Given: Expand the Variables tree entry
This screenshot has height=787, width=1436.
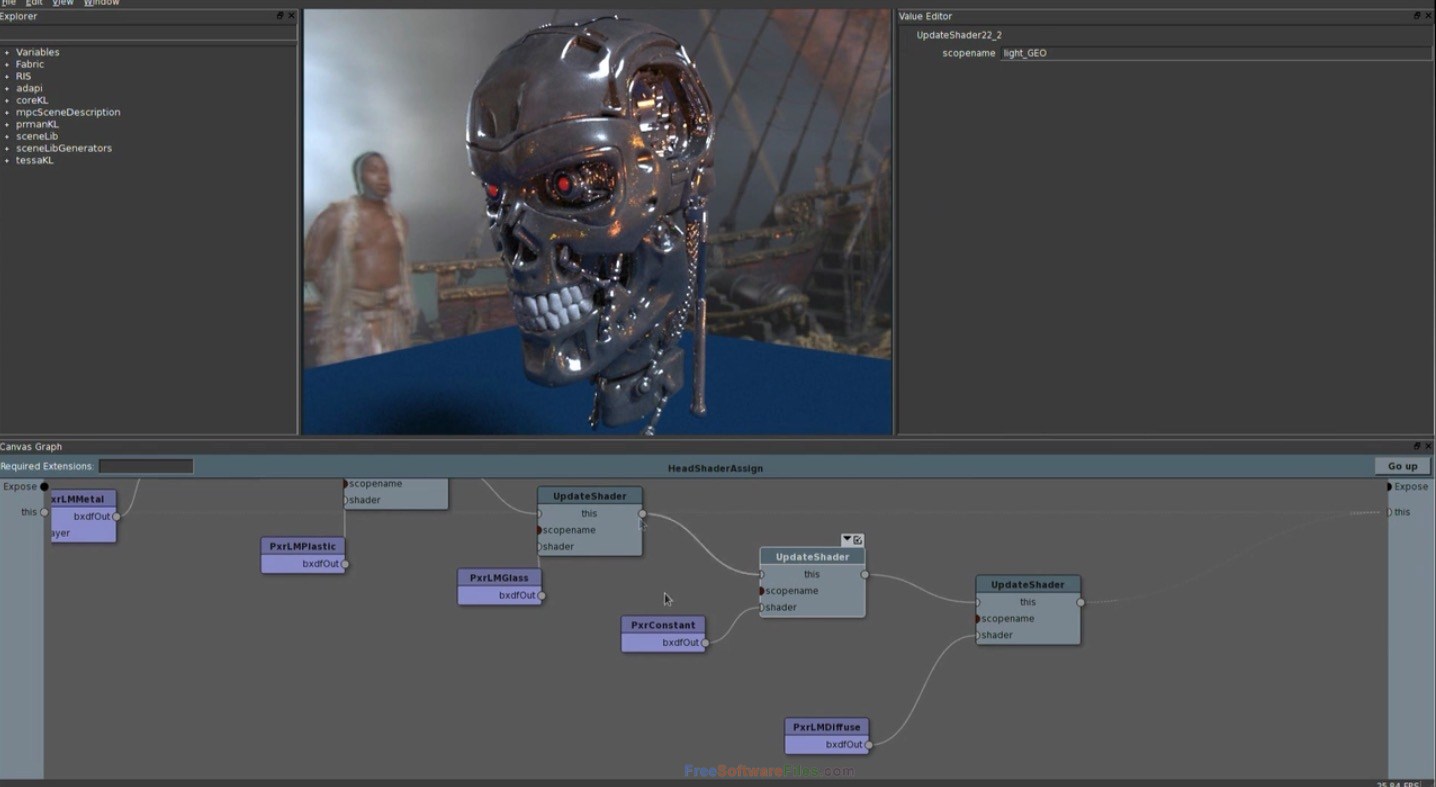Looking at the screenshot, I should pyautogui.click(x=7, y=52).
